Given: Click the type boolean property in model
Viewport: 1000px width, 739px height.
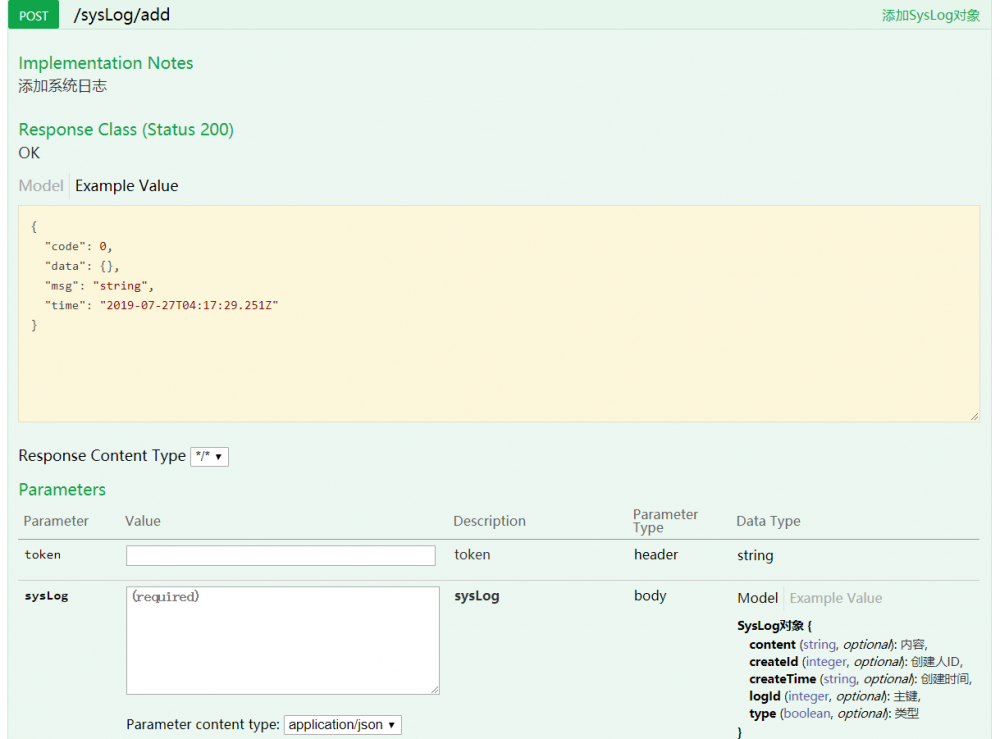Looking at the screenshot, I should click(x=834, y=713).
